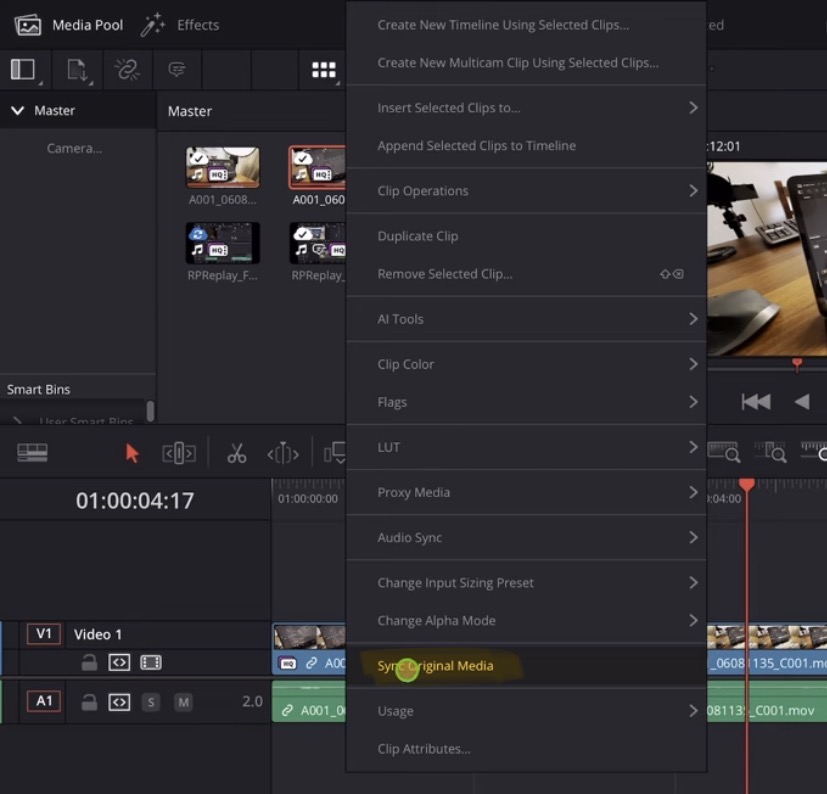Click Append Selected Clips to Timeline
Image resolution: width=827 pixels, height=794 pixels.
(477, 145)
